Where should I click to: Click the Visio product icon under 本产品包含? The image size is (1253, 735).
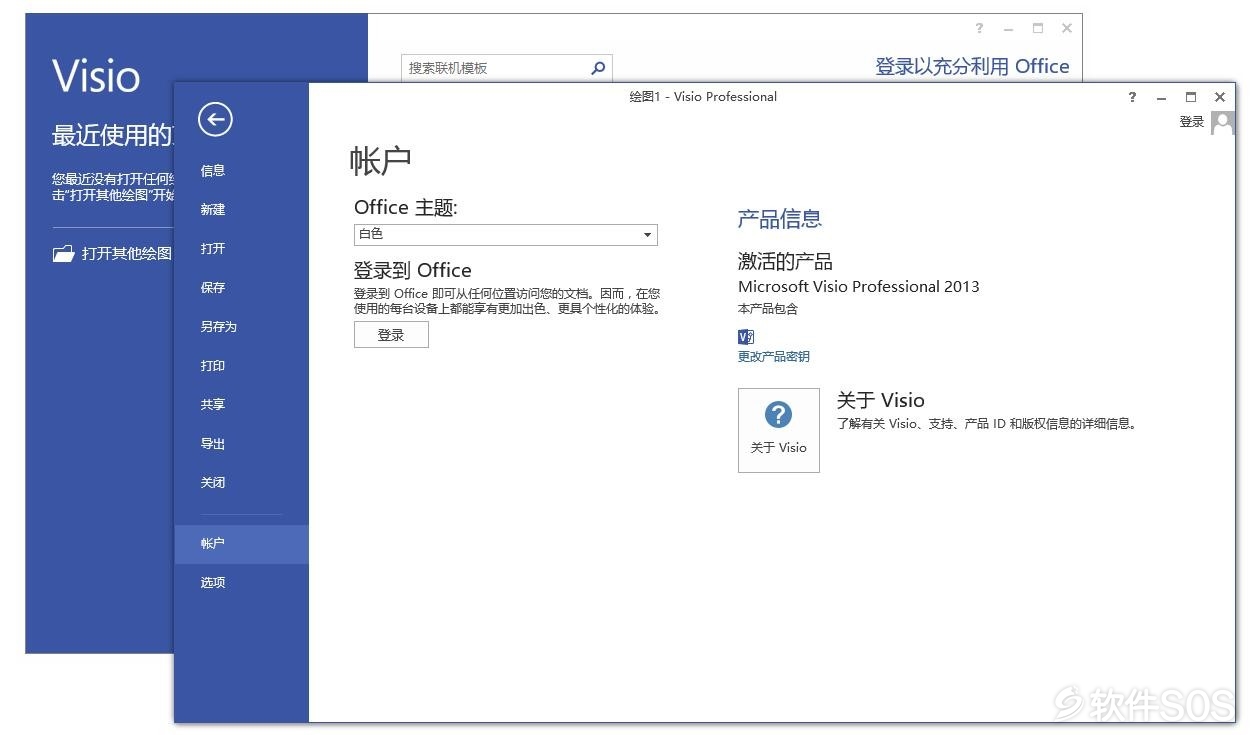point(745,337)
